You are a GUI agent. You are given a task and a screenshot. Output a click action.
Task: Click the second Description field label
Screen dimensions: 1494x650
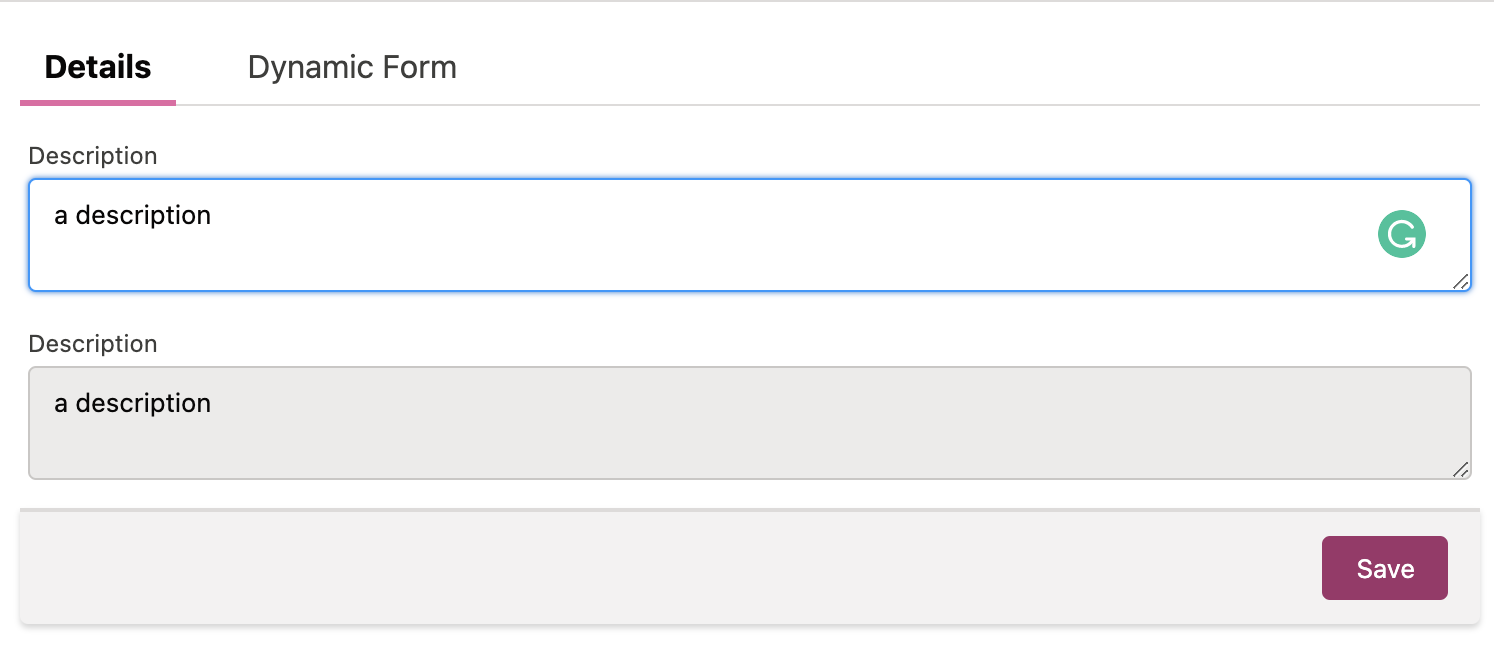93,344
